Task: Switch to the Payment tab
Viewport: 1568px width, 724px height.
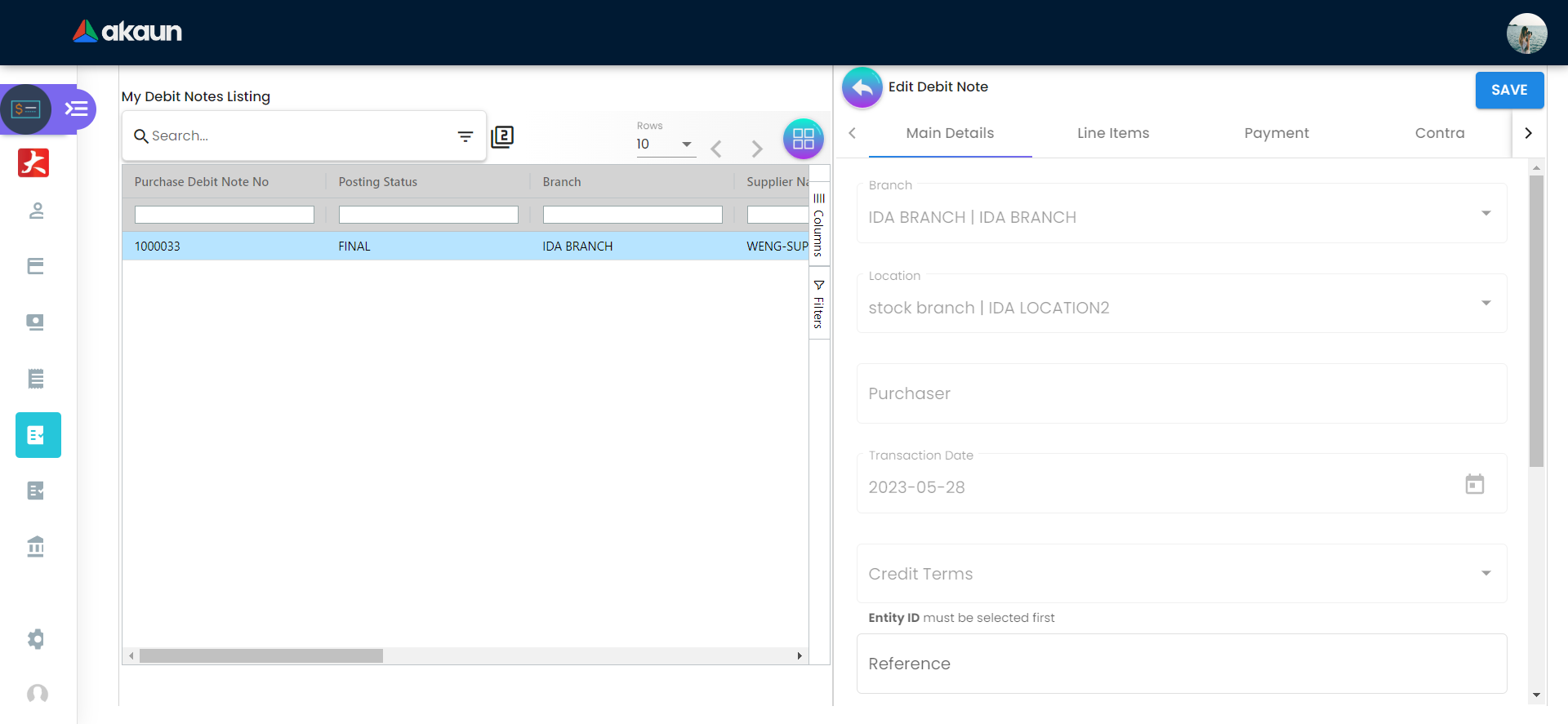Action: pos(1276,133)
